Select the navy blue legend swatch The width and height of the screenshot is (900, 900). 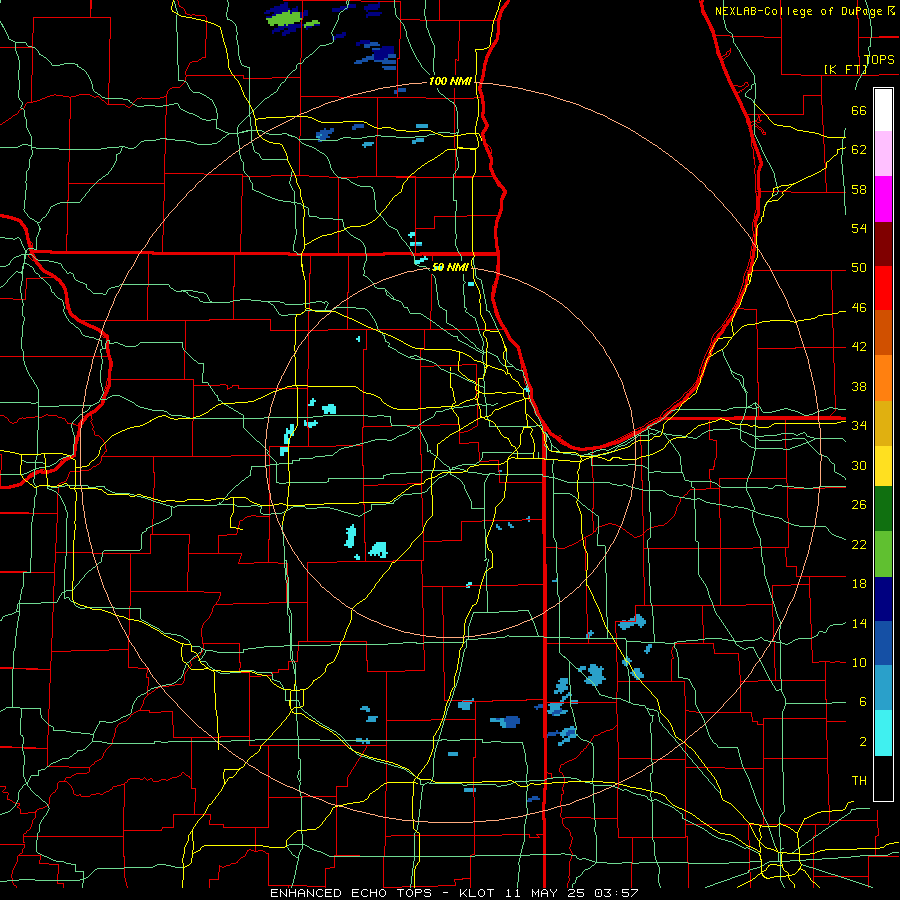coord(883,599)
